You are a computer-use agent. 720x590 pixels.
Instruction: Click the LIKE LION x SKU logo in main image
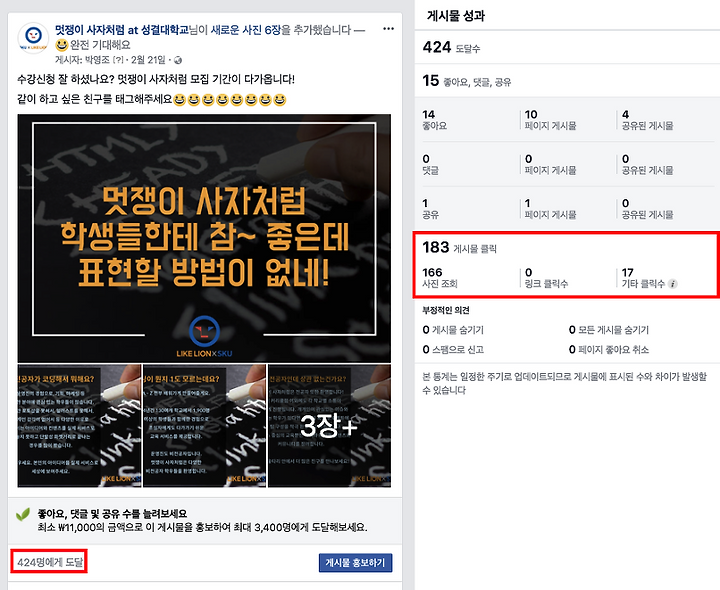point(204,337)
